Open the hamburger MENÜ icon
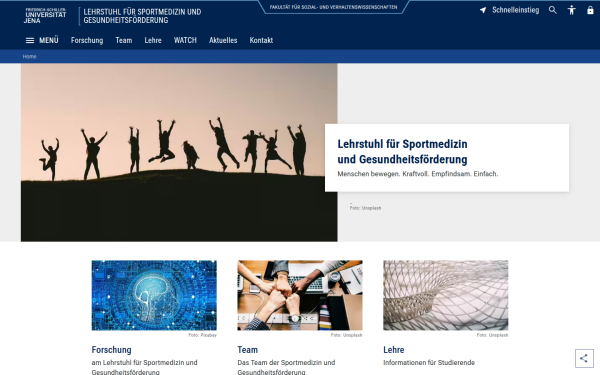The height and width of the screenshot is (375, 600). 30,40
